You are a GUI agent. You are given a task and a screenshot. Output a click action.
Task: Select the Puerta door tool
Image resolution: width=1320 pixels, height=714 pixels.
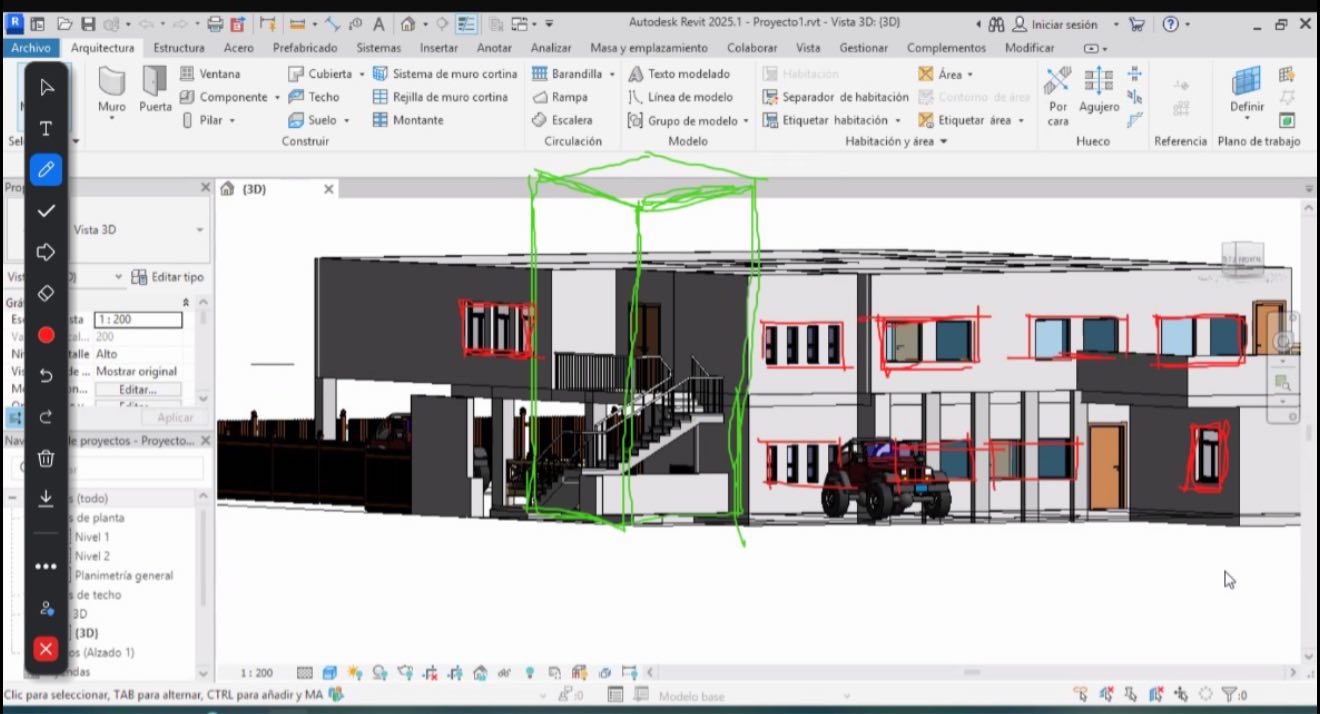[x=155, y=90]
